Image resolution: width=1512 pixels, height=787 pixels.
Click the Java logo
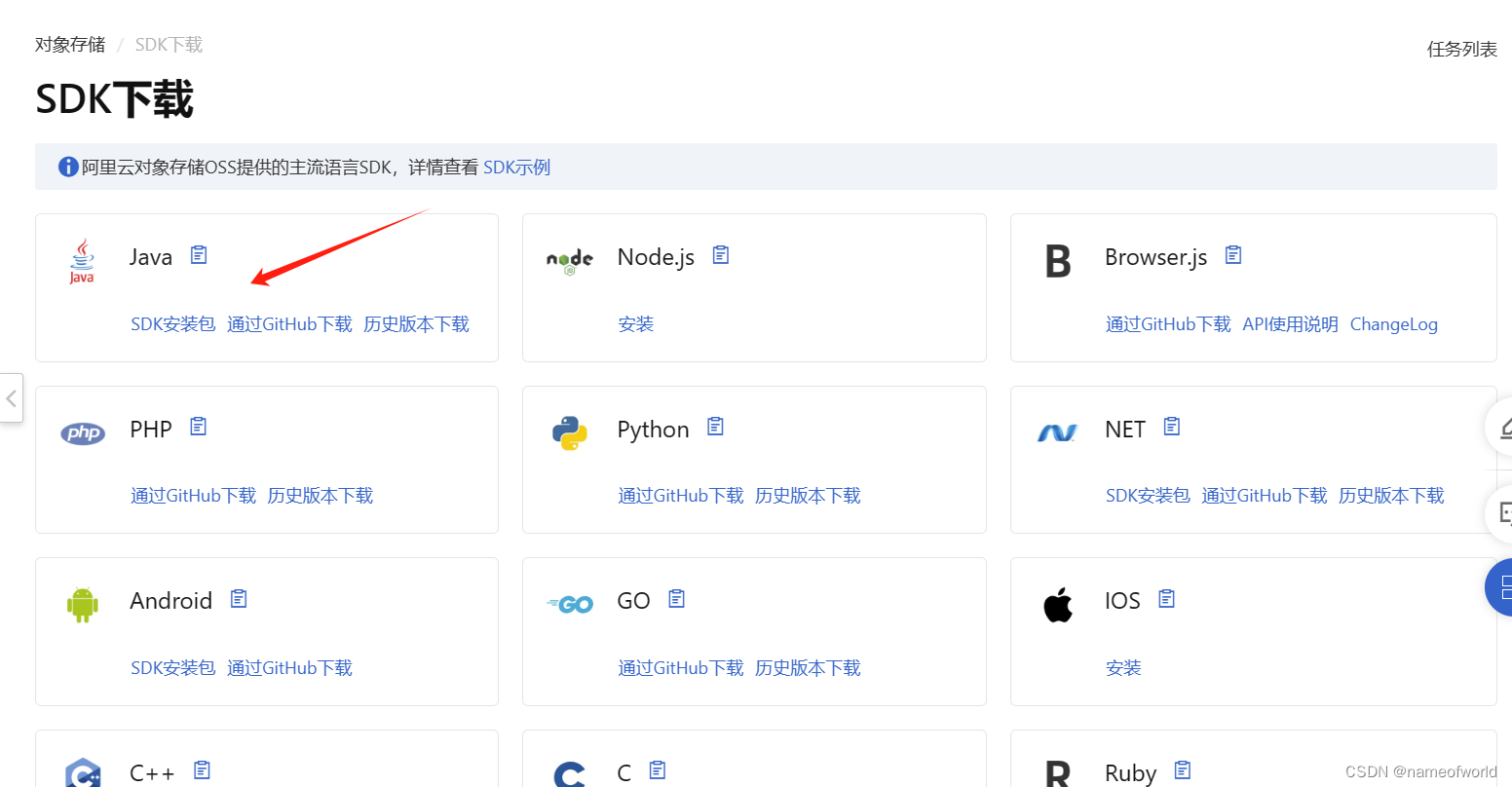point(82,261)
